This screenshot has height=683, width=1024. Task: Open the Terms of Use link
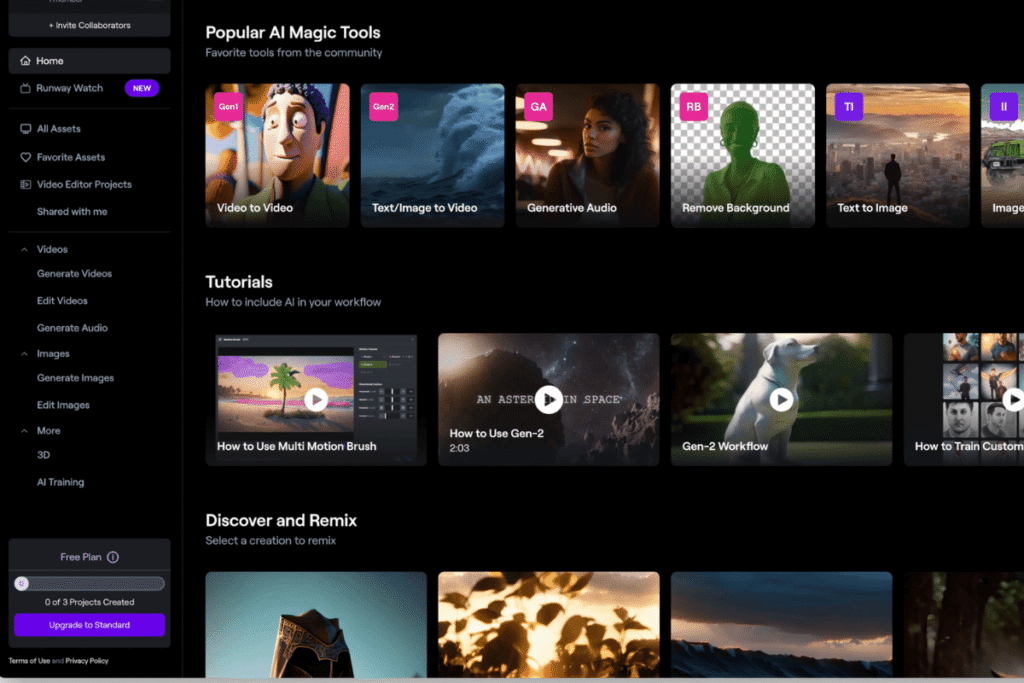coord(29,661)
